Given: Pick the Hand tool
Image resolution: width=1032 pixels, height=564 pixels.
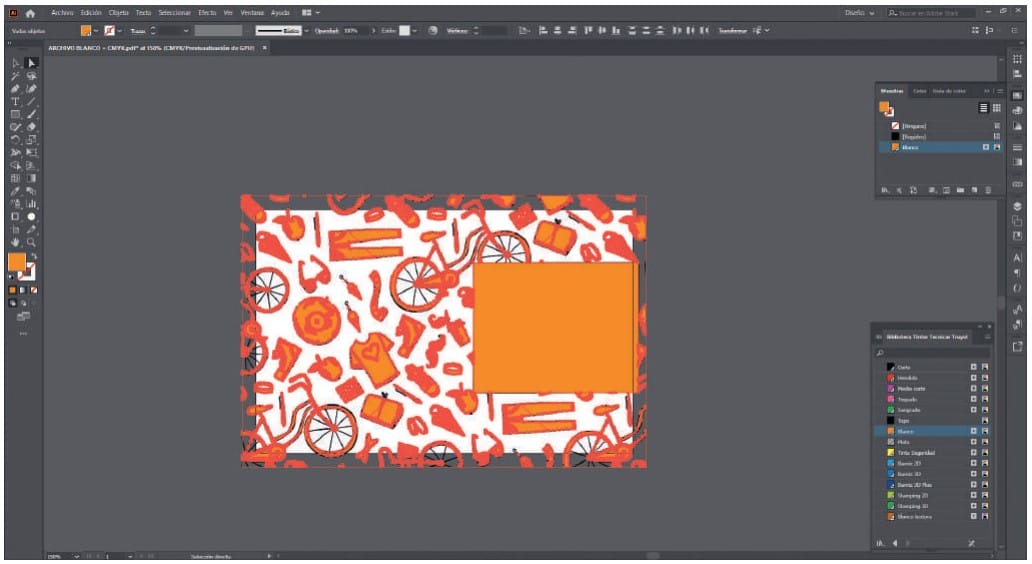Looking at the screenshot, I should point(15,241).
